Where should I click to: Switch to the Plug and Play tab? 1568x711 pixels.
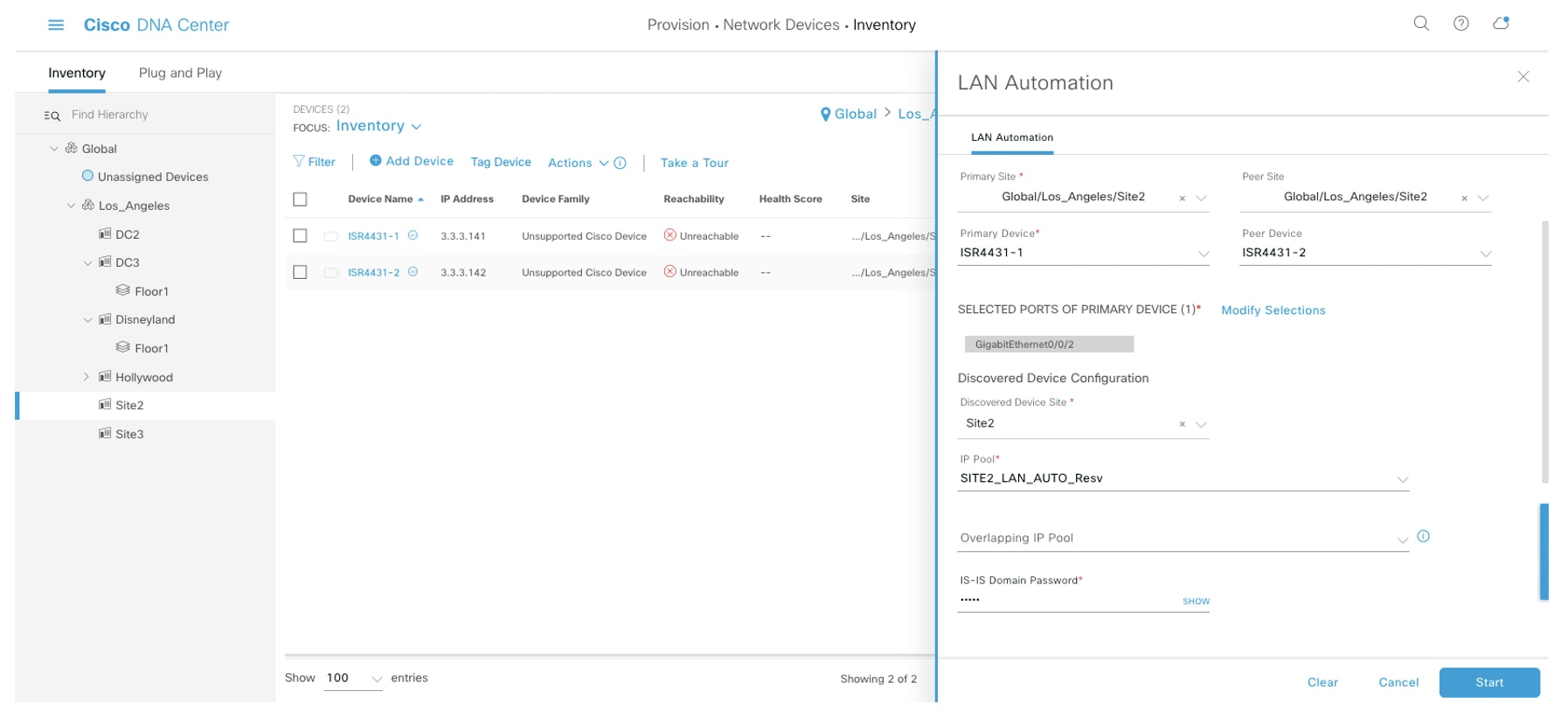point(180,73)
